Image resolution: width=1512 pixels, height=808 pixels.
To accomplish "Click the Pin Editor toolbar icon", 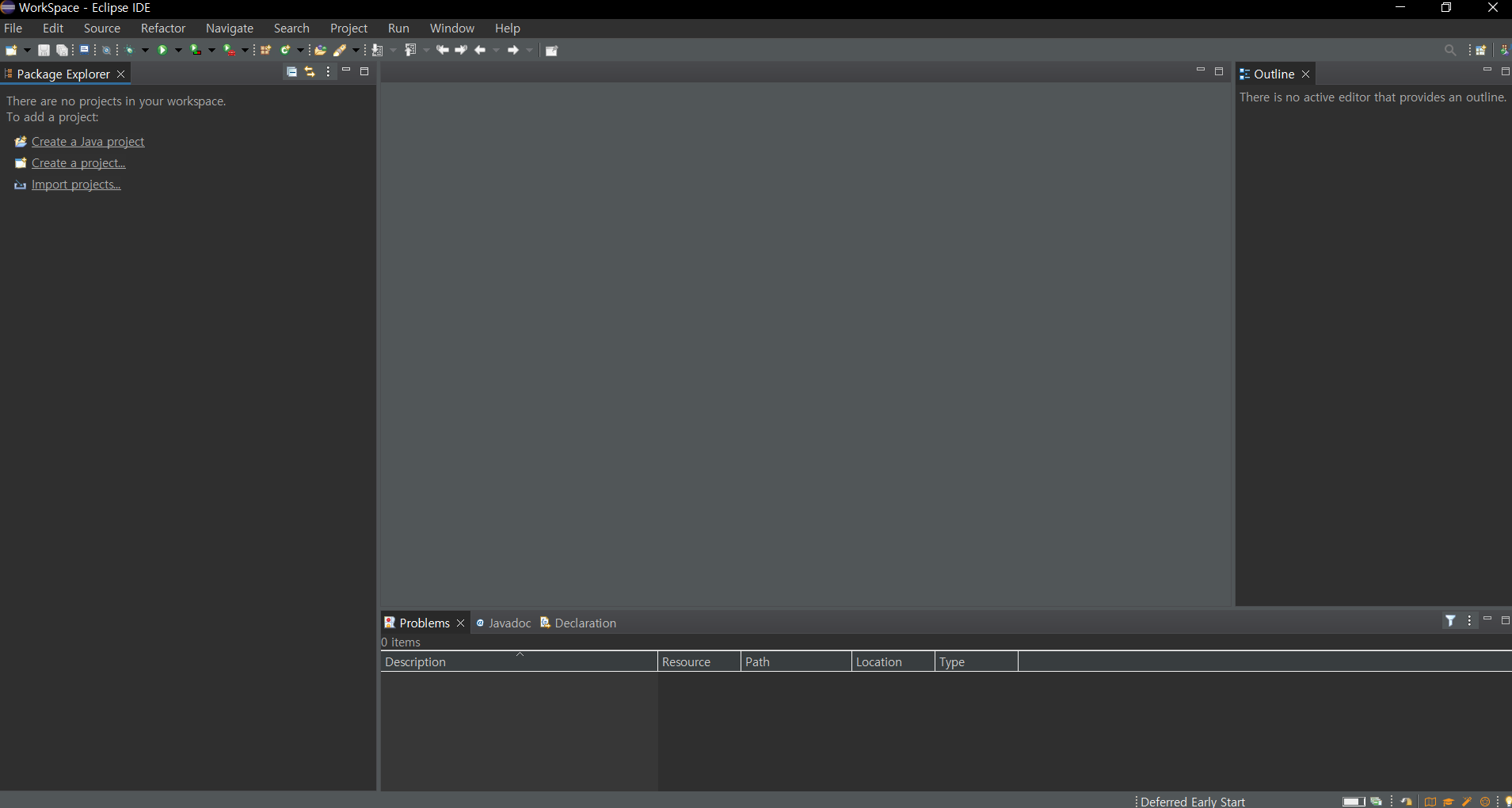I will 552,50.
